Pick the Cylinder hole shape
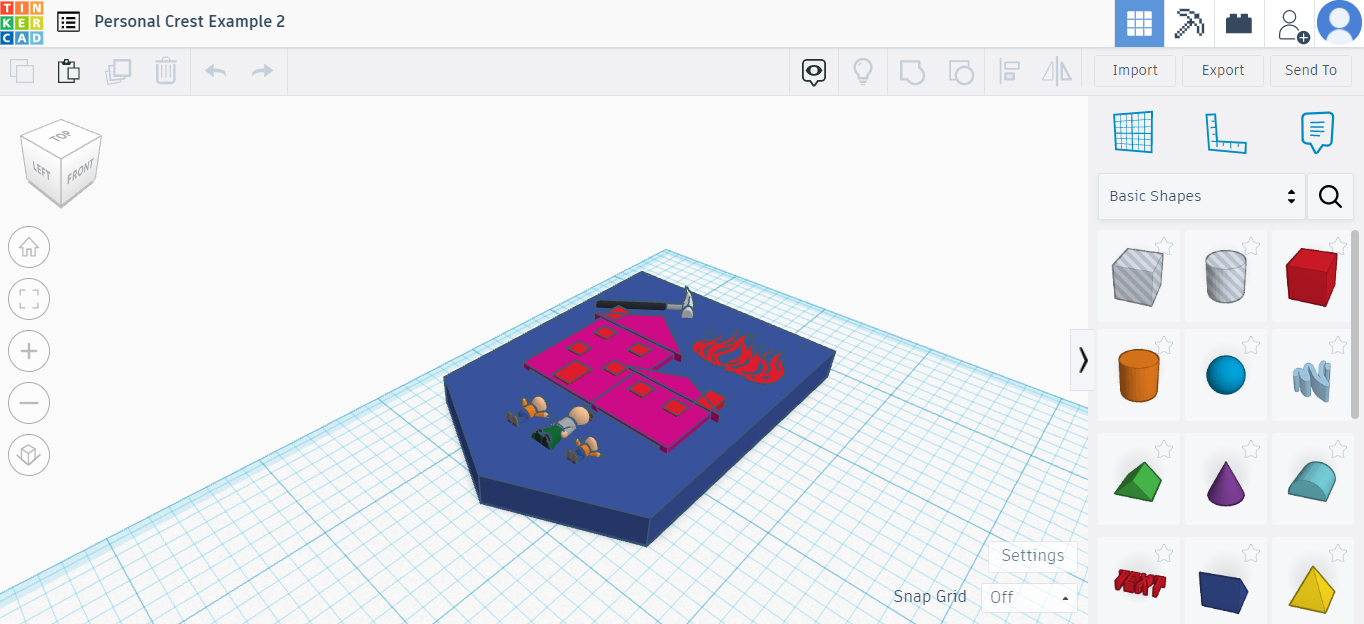This screenshot has width=1364, height=624. click(x=1225, y=276)
